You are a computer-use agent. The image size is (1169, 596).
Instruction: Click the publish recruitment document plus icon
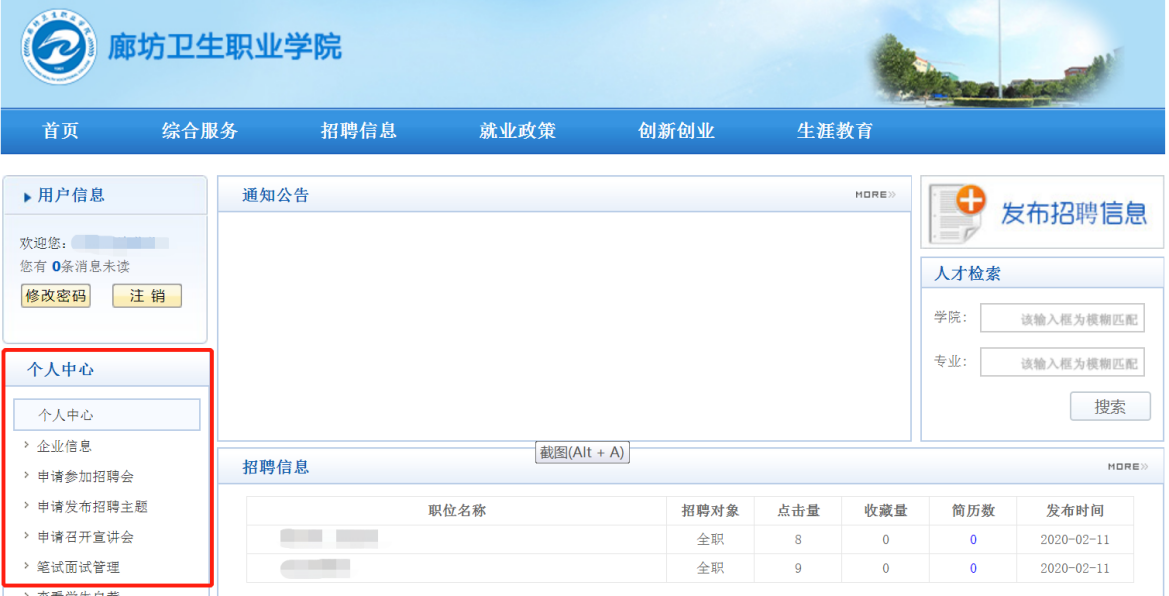[957, 212]
